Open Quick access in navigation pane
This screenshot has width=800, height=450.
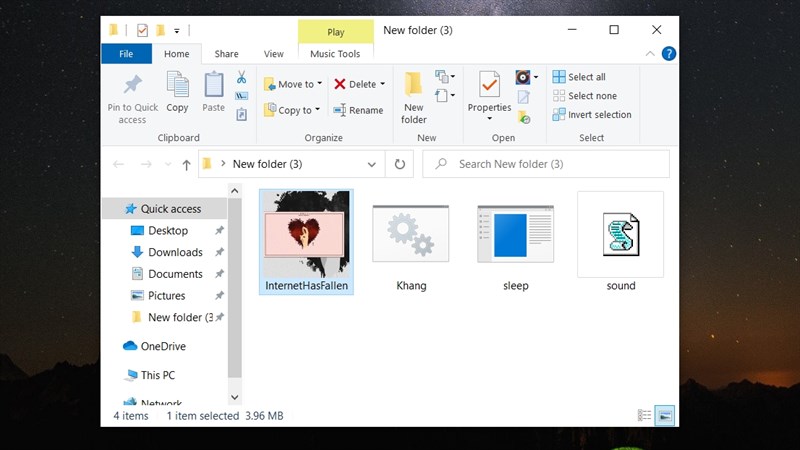pyautogui.click(x=164, y=209)
